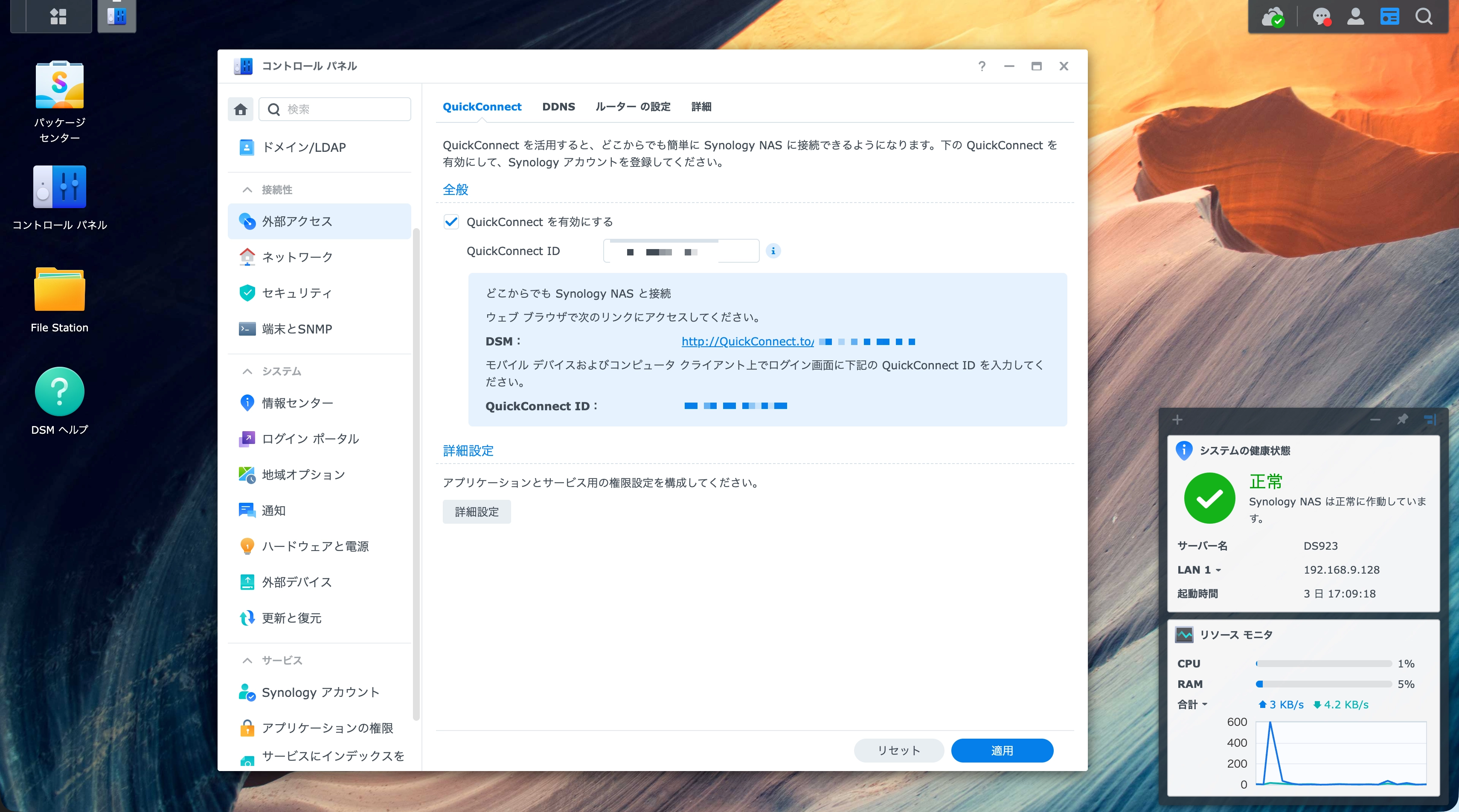Image resolution: width=1459 pixels, height=812 pixels.
Task: Open the taskbar search magnifier icon
Action: click(1423, 16)
